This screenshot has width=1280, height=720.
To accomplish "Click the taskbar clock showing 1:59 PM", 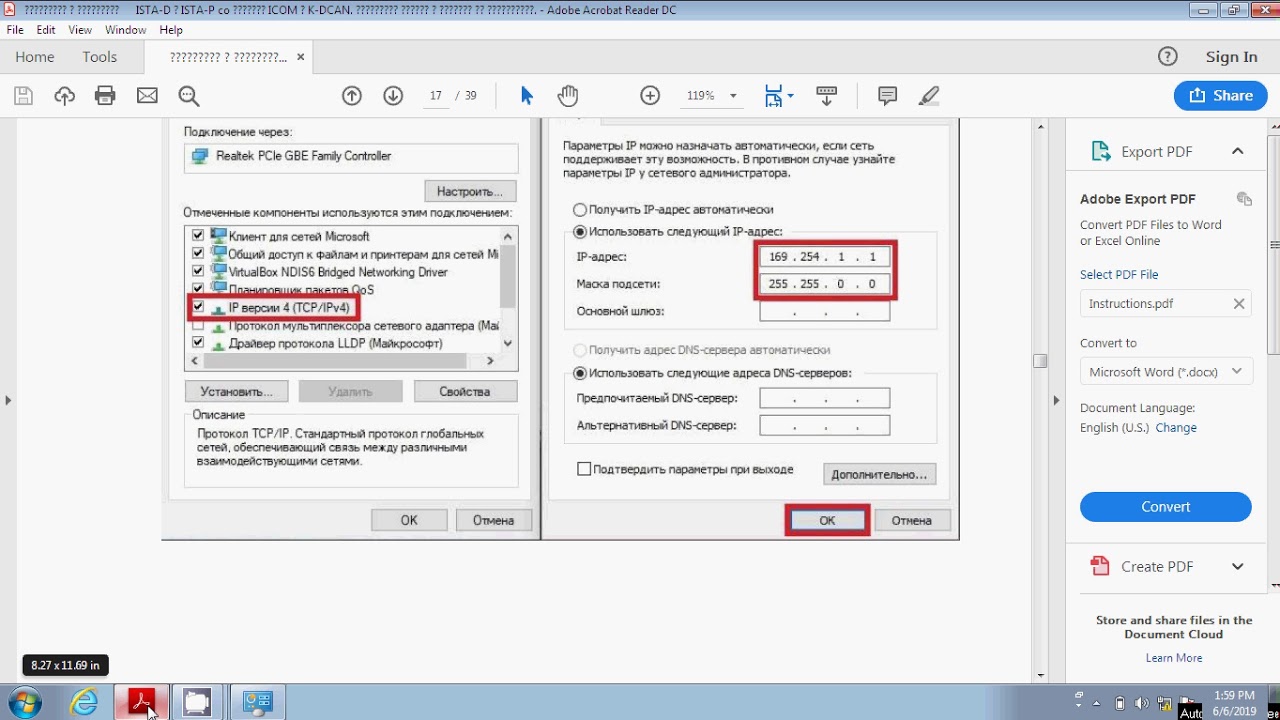I will [x=1235, y=703].
